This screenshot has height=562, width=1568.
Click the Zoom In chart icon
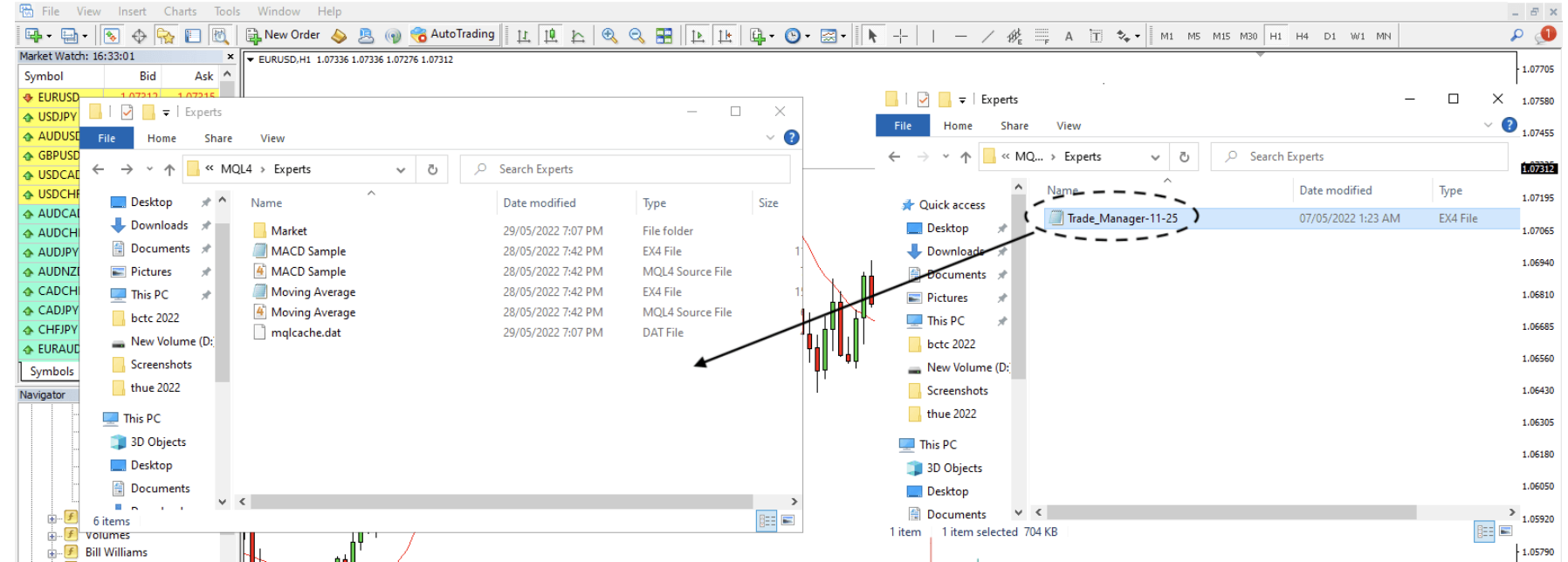point(609,36)
